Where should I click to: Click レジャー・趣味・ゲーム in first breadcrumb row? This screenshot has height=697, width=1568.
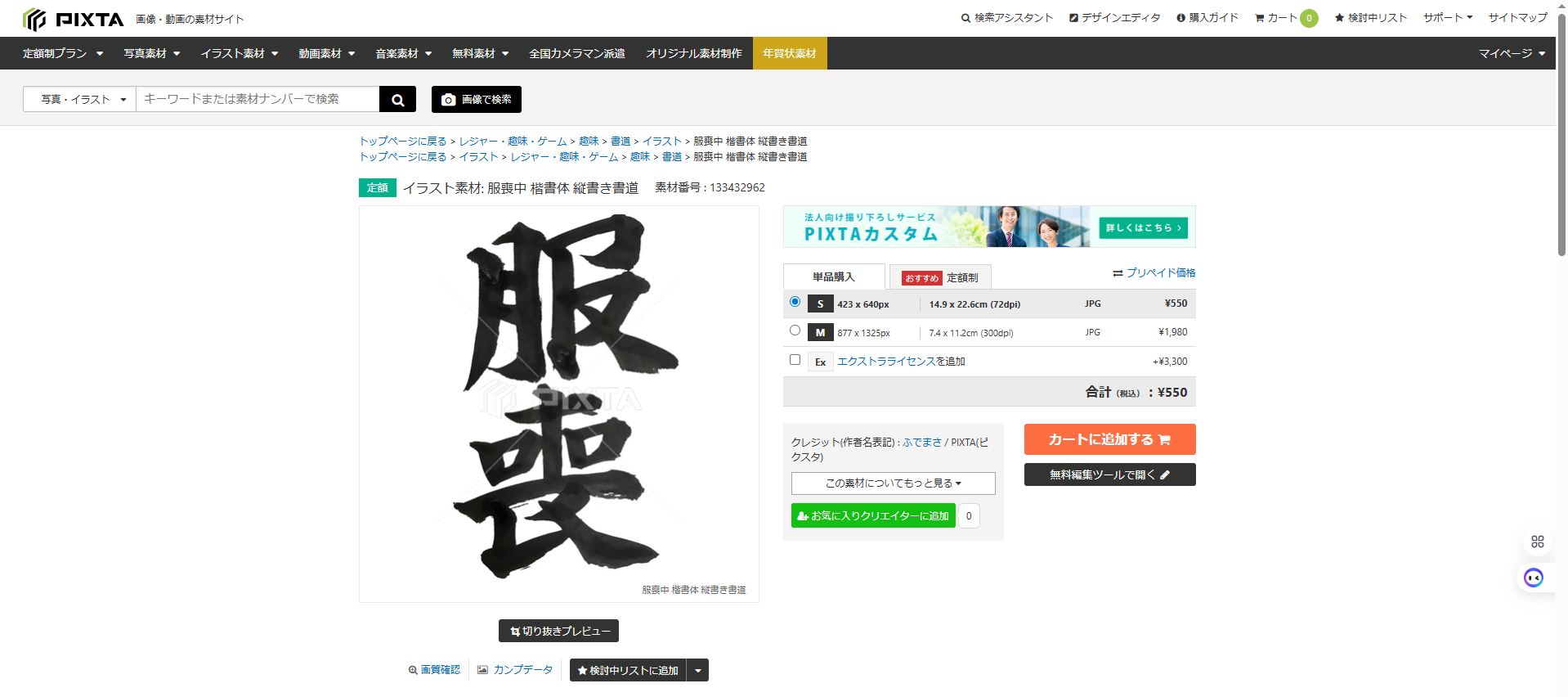pos(513,142)
